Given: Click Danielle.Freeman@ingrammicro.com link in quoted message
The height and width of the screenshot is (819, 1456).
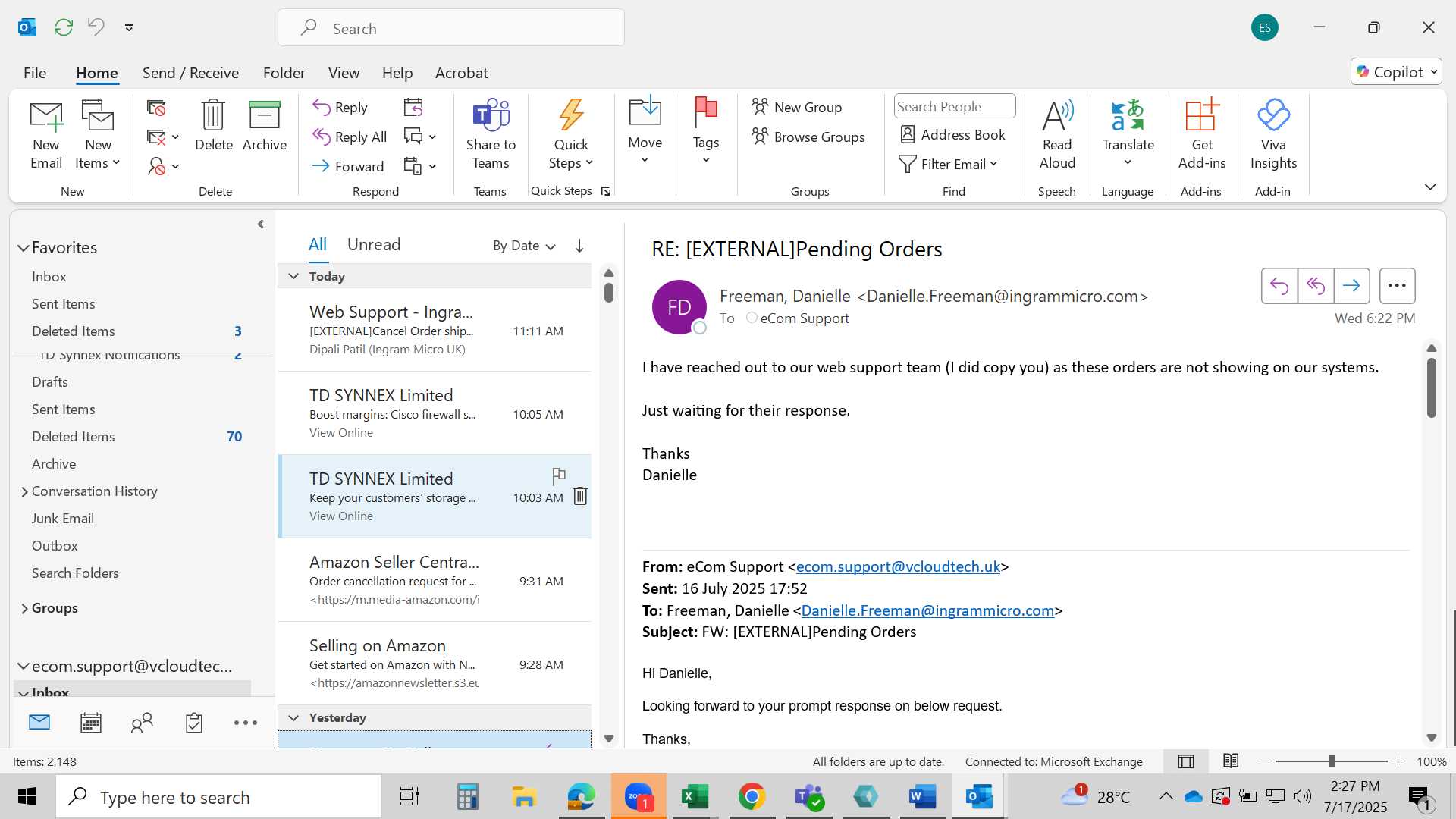Looking at the screenshot, I should click(927, 610).
